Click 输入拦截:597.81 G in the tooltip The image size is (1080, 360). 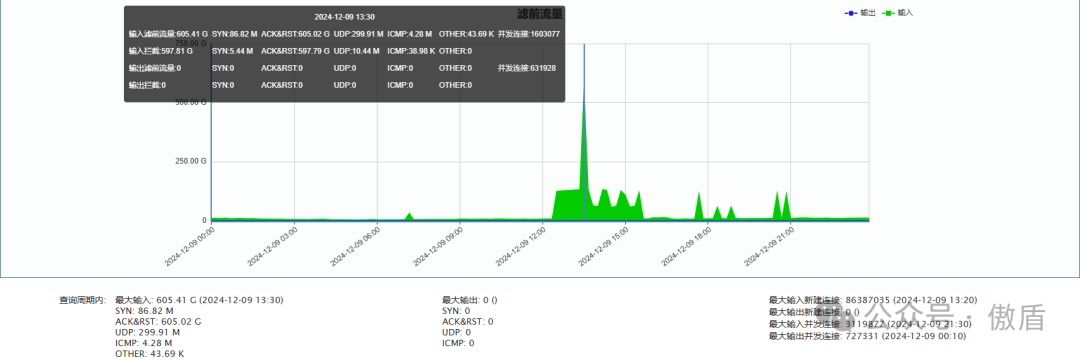pyautogui.click(x=160, y=51)
